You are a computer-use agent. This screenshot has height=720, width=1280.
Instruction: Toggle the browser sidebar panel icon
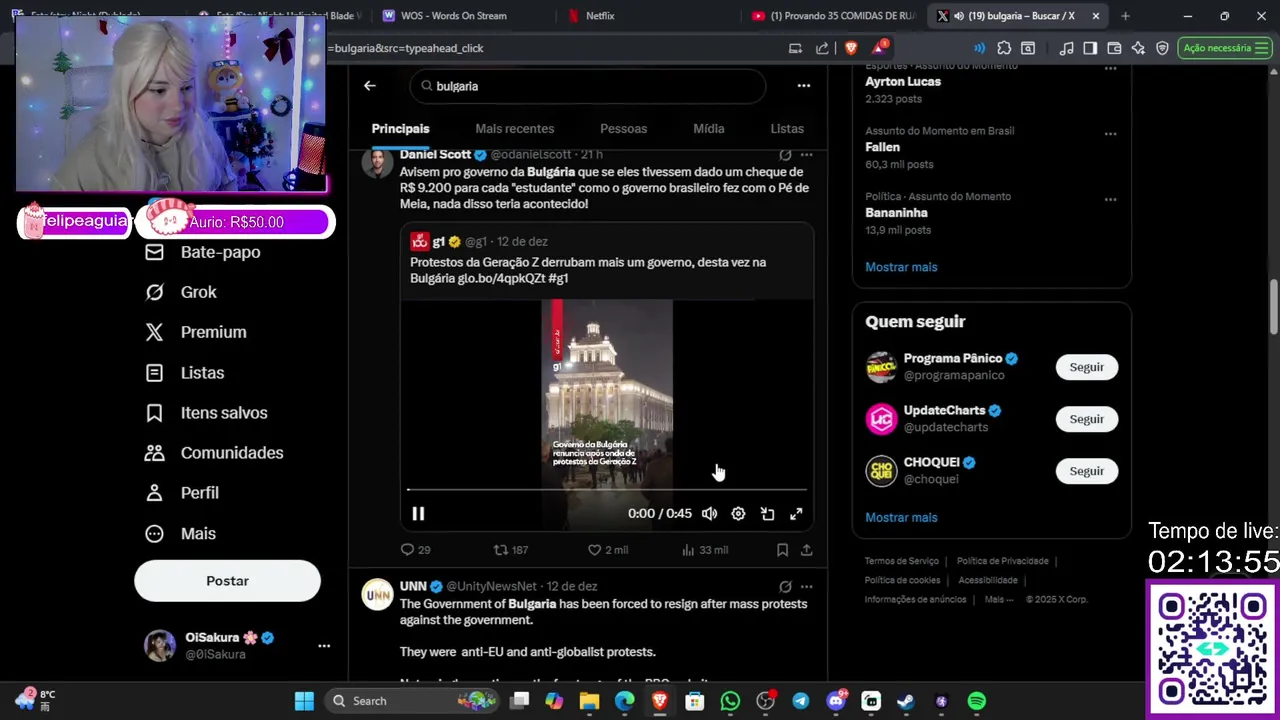(1090, 48)
